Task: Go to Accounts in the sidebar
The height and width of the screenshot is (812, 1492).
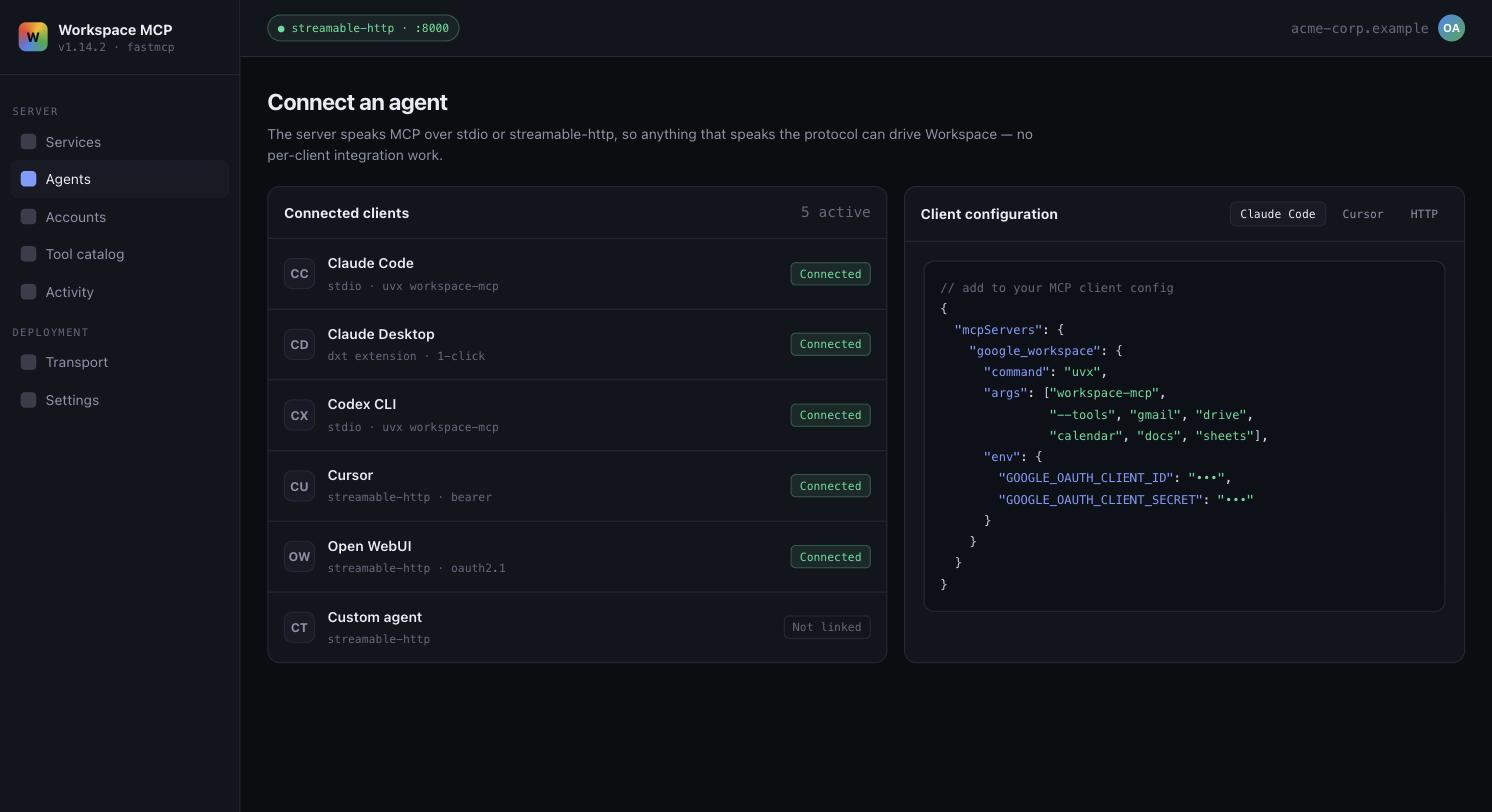Action: tap(120, 217)
